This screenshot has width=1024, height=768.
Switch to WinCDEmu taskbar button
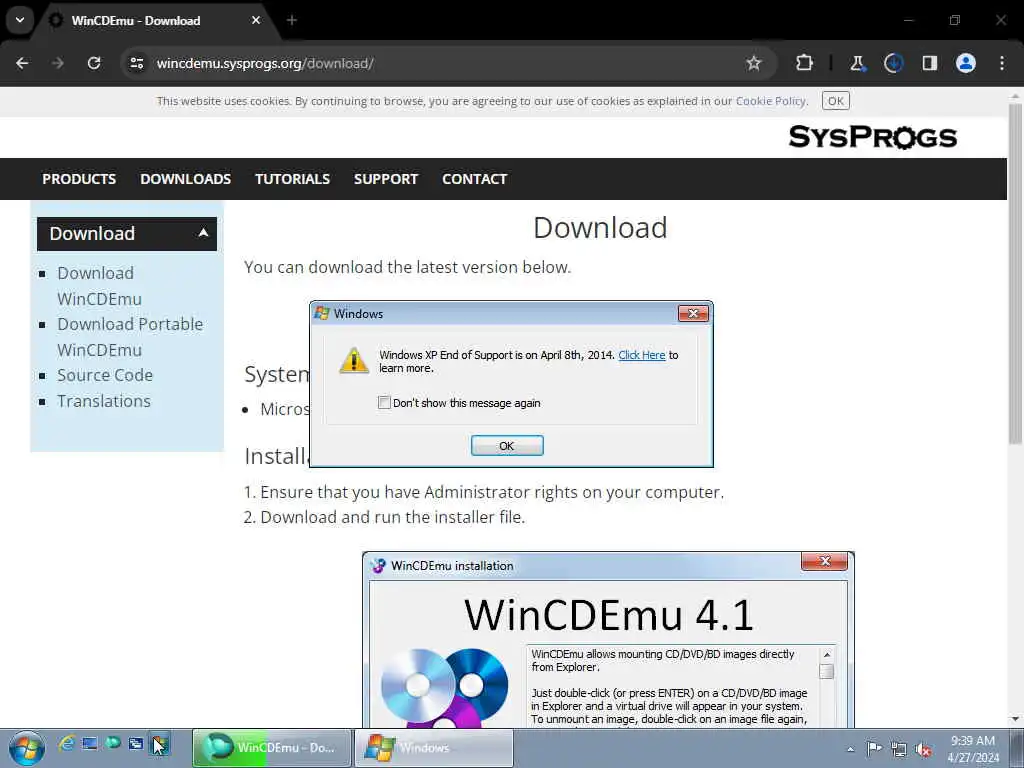(x=272, y=748)
